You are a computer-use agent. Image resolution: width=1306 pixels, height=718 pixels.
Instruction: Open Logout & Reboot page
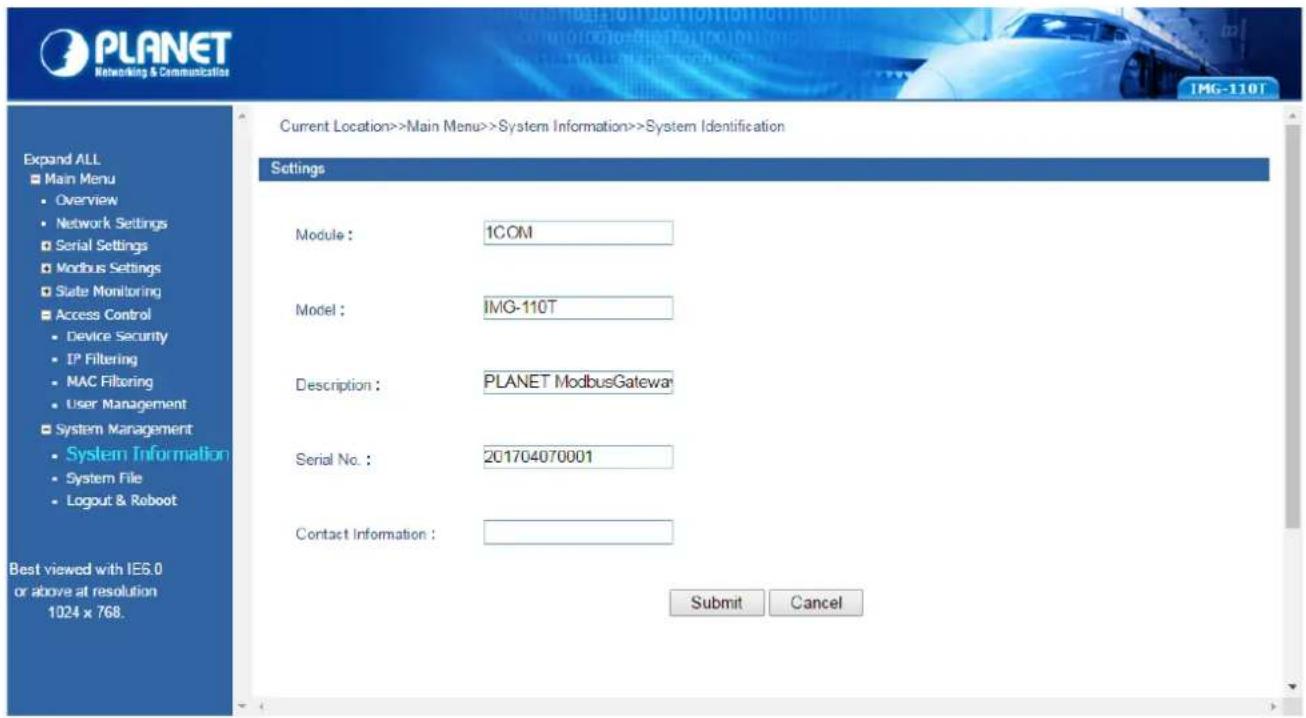coord(121,500)
